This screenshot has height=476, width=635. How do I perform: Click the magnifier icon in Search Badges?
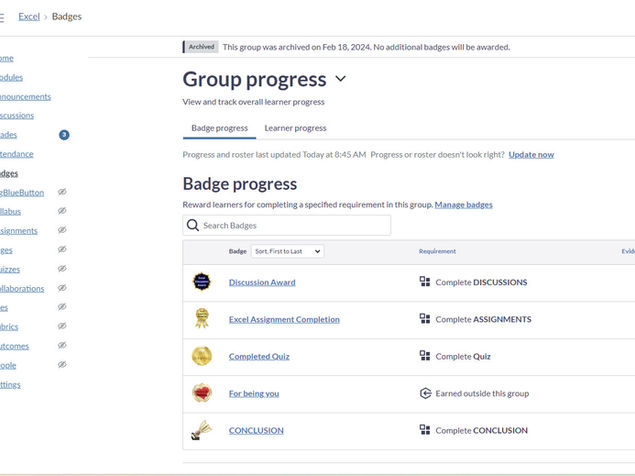[193, 226]
